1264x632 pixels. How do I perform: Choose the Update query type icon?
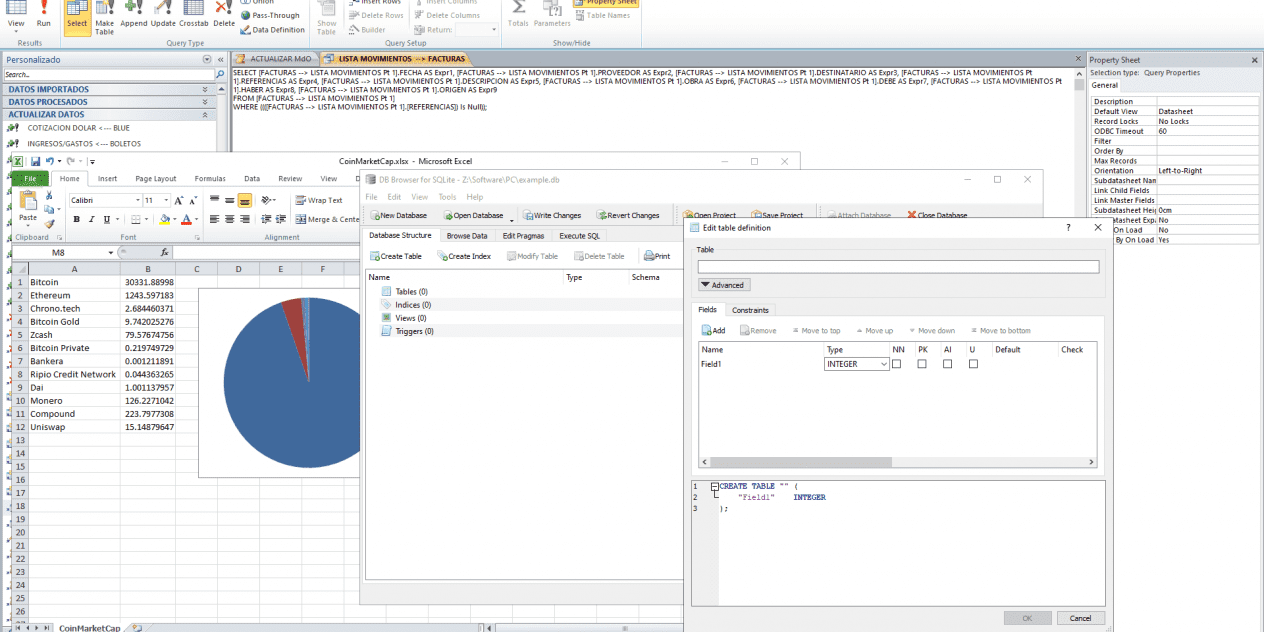(x=163, y=15)
